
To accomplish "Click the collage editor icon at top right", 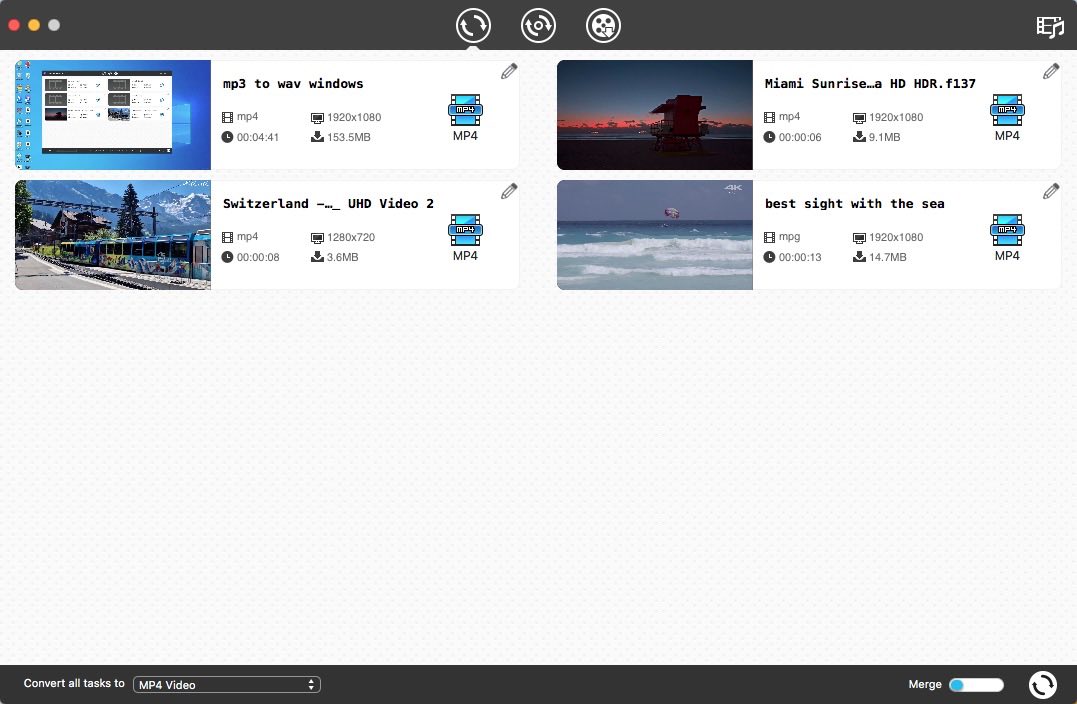I will point(1049,27).
